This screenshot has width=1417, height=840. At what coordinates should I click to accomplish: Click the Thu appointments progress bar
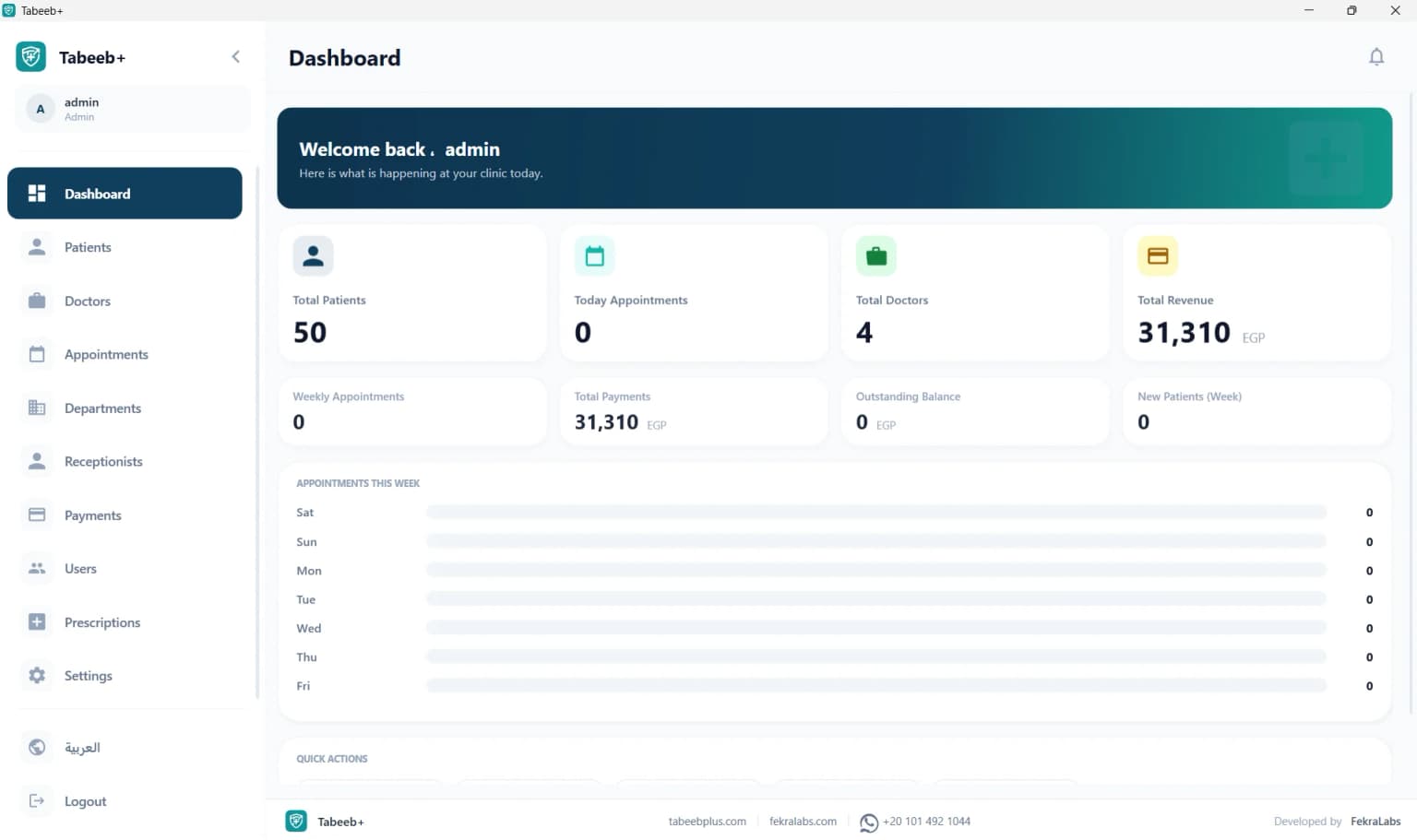pyautogui.click(x=876, y=657)
